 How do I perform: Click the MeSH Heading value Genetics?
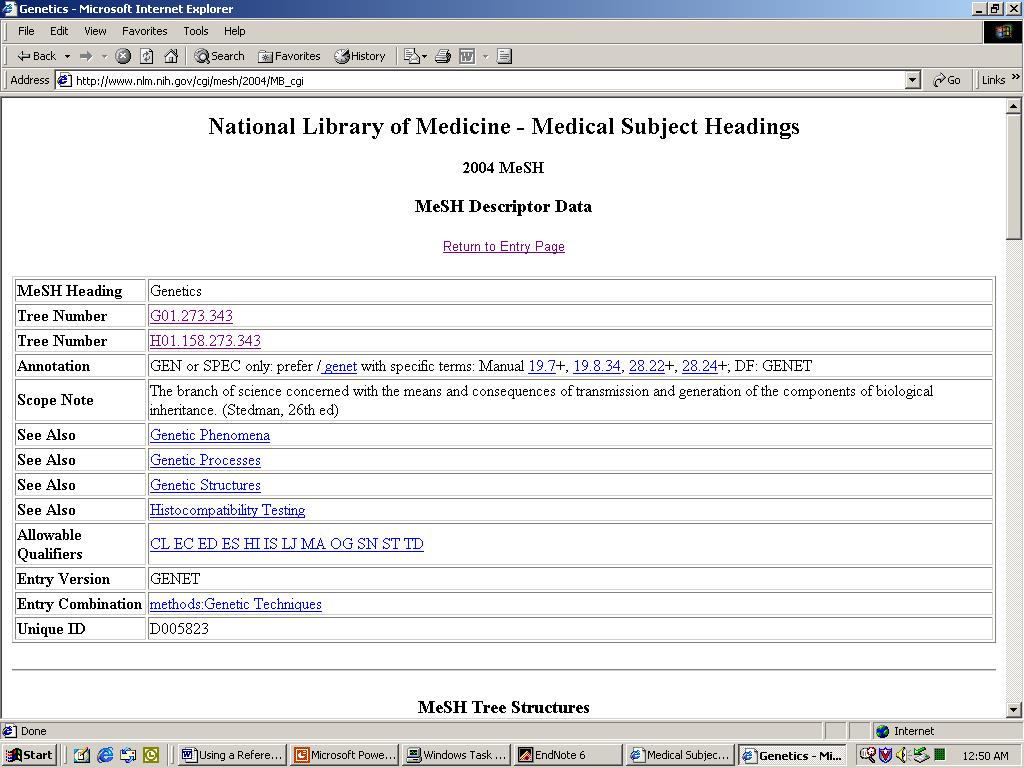coord(176,291)
